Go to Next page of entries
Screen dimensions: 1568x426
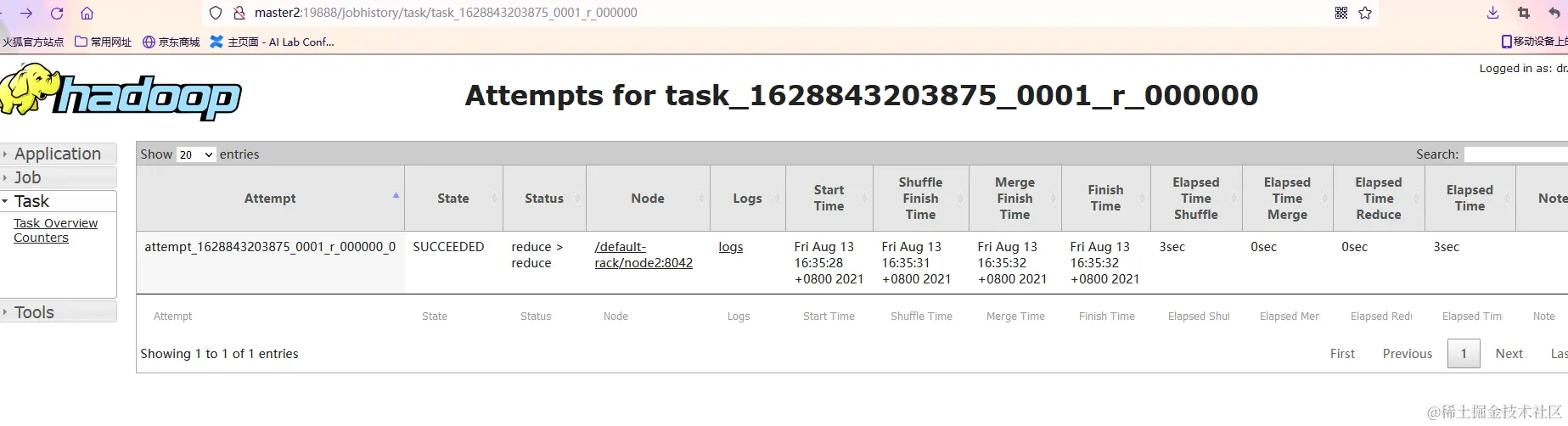(1509, 354)
